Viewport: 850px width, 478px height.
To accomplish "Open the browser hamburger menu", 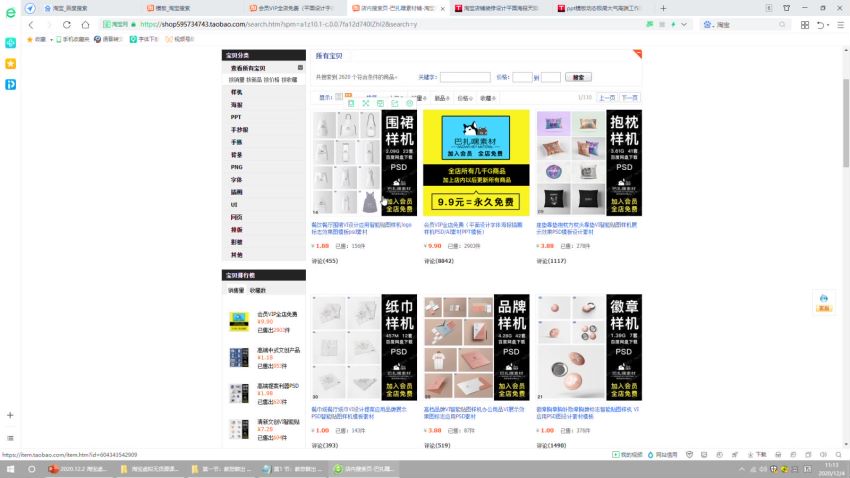I will pyautogui.click(x=840, y=25).
